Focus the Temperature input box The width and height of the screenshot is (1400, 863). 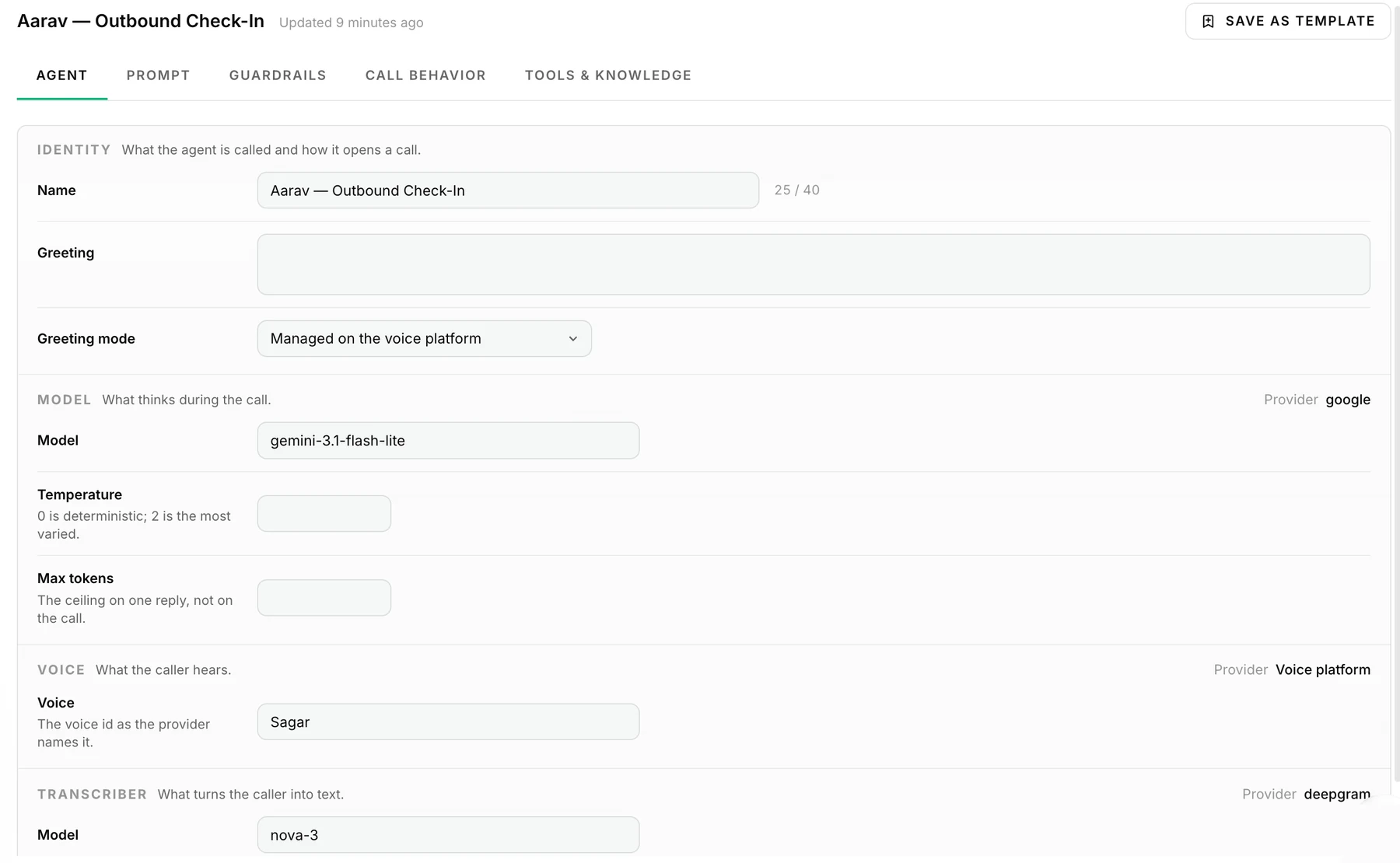(324, 514)
